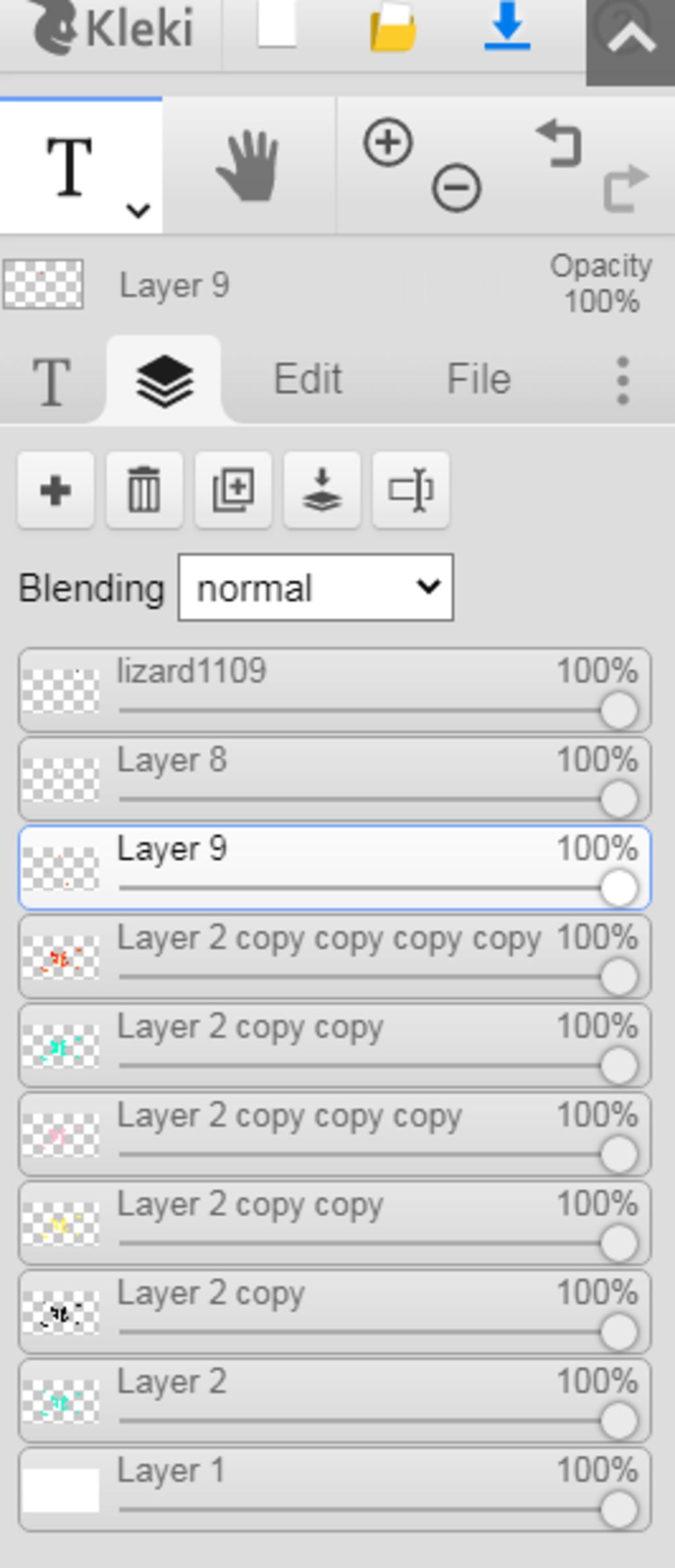The width and height of the screenshot is (675, 1568).
Task: Click the blue download image icon
Action: click(507, 28)
